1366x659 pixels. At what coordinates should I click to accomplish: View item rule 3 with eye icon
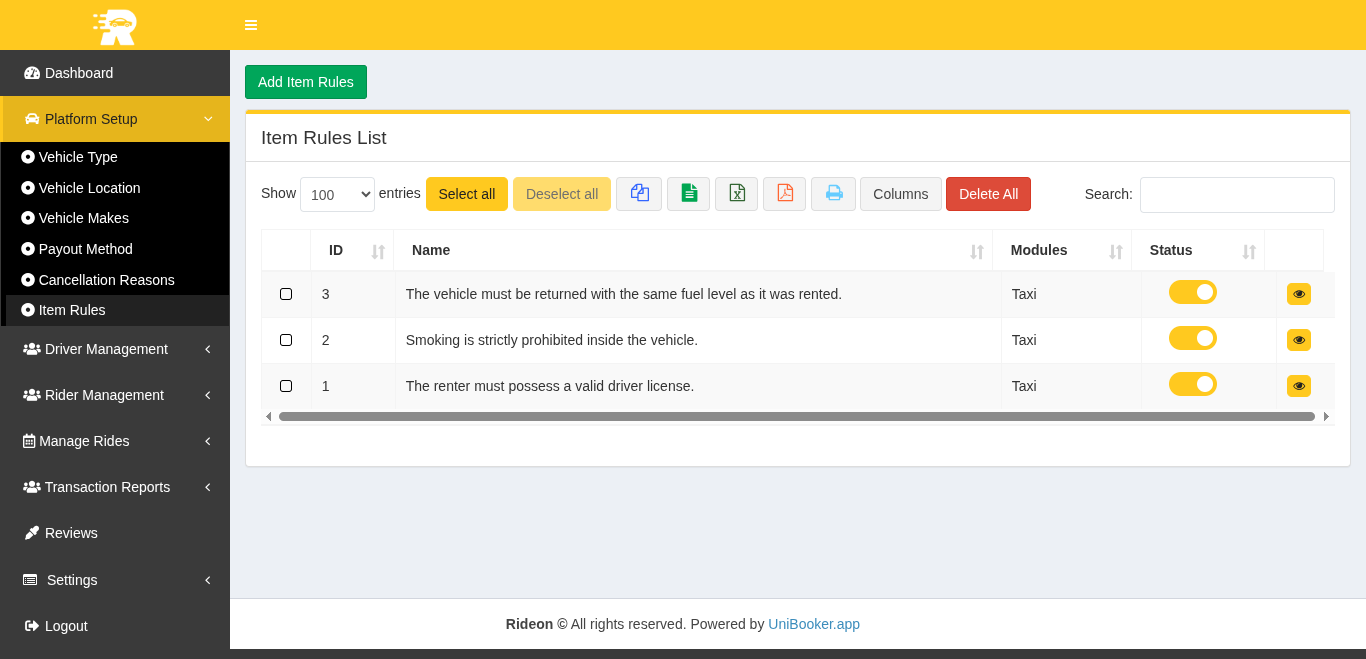[1298, 294]
